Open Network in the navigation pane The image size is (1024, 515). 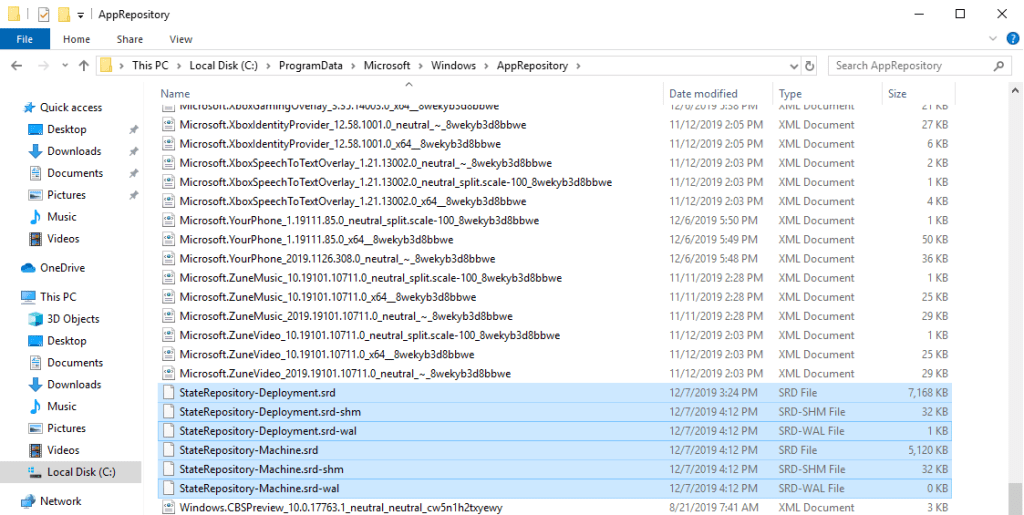(x=60, y=501)
